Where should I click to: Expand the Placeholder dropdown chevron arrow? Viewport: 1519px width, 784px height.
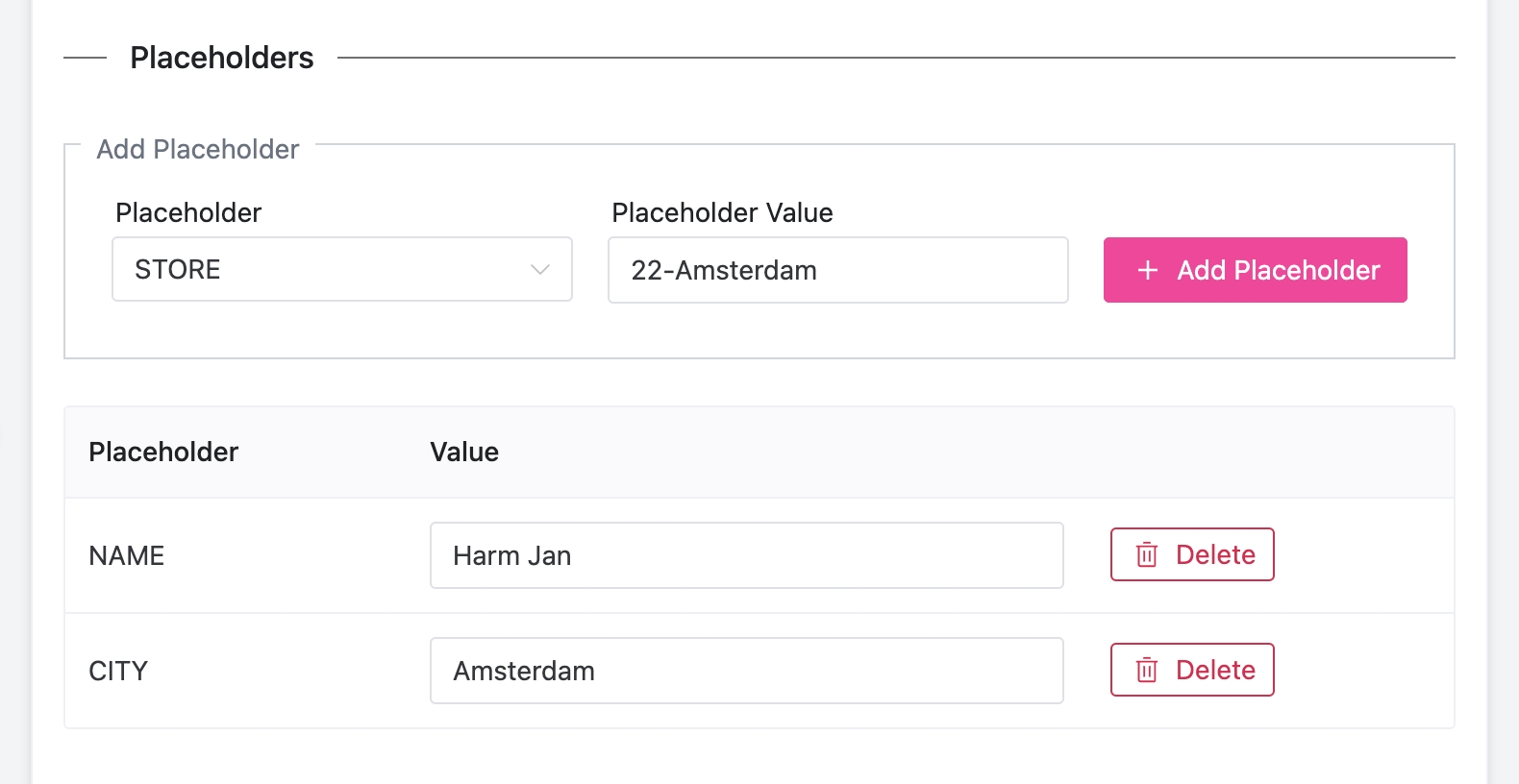[540, 270]
